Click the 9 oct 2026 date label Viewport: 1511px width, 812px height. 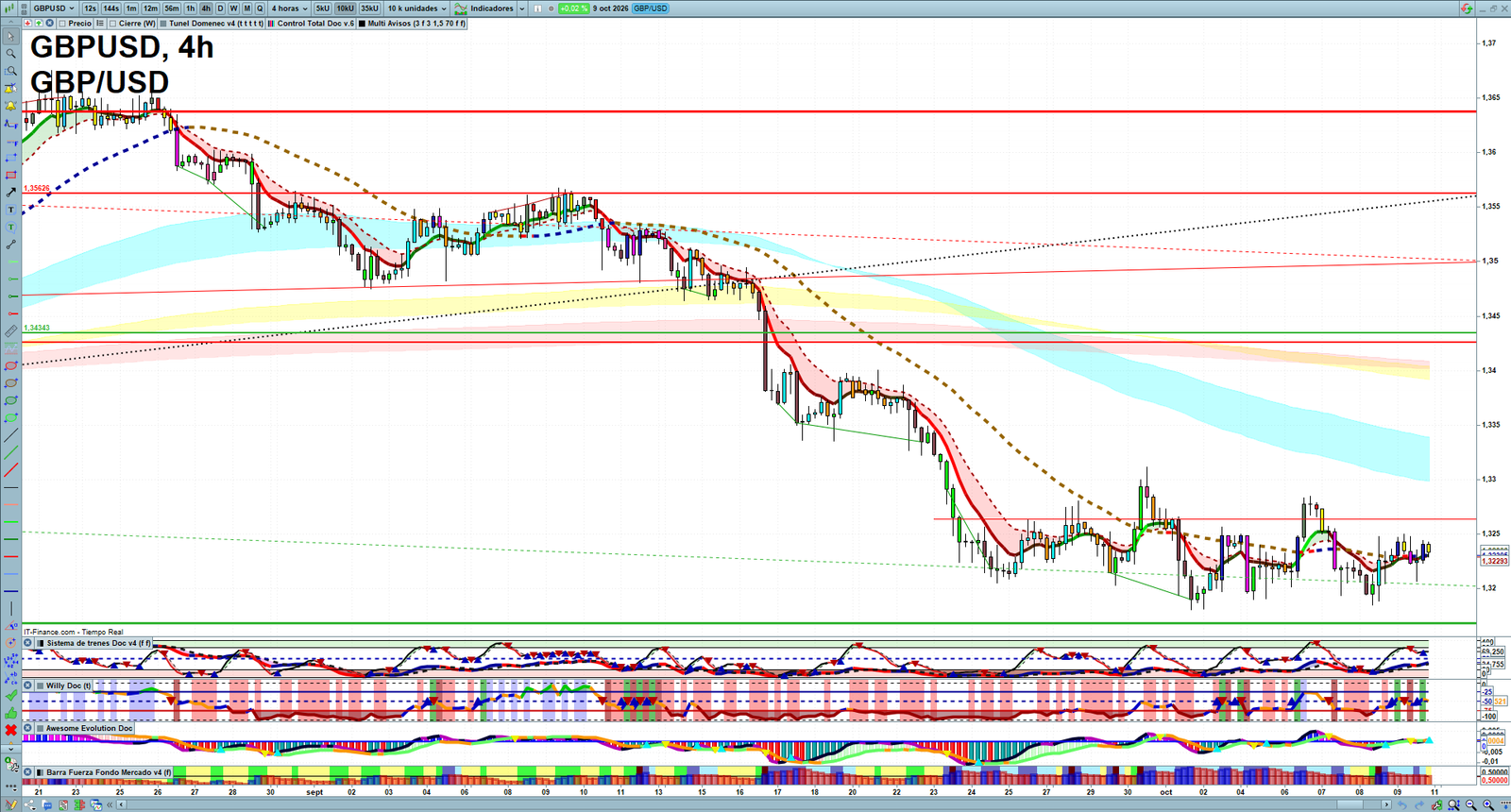tap(611, 8)
